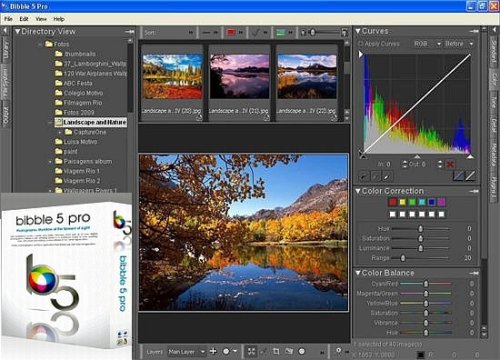Open the View menu
Image resolution: width=500 pixels, height=360 pixels.
(41, 19)
